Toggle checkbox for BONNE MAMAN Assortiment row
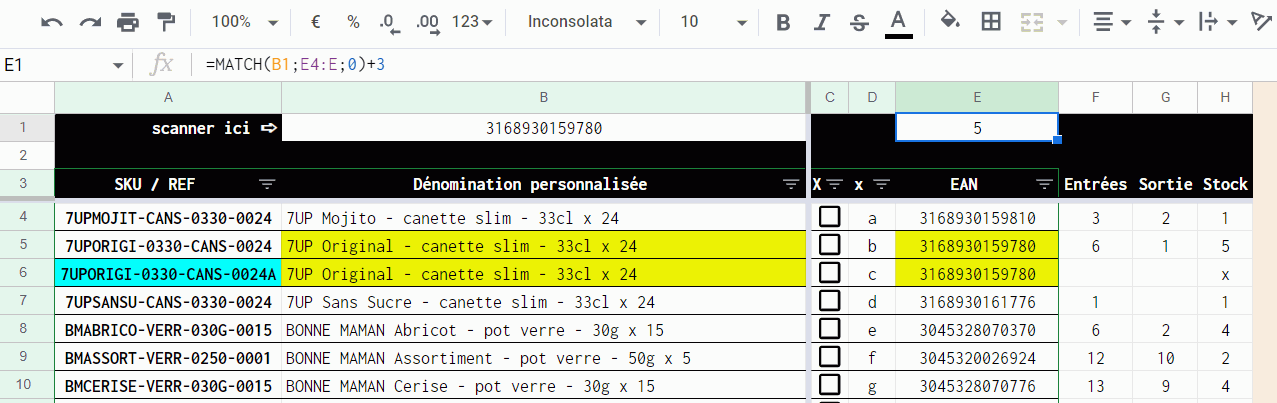Viewport: 1277px width, 403px height. 829,357
